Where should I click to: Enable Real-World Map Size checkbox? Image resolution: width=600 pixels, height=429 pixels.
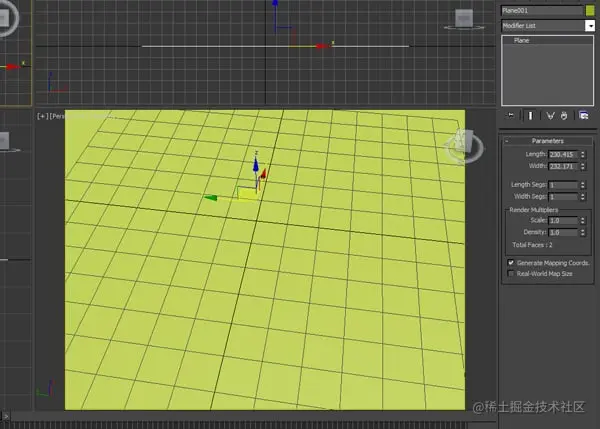pyautogui.click(x=511, y=273)
